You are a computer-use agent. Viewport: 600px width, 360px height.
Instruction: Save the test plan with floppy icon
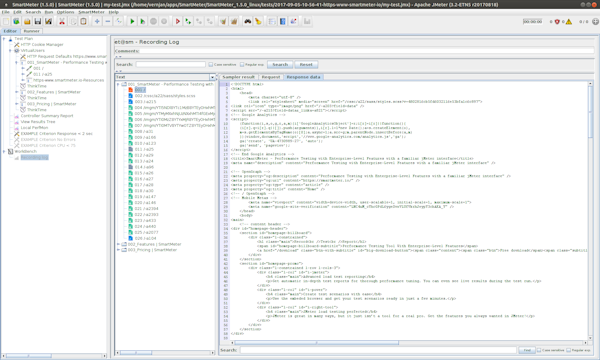click(37, 21)
